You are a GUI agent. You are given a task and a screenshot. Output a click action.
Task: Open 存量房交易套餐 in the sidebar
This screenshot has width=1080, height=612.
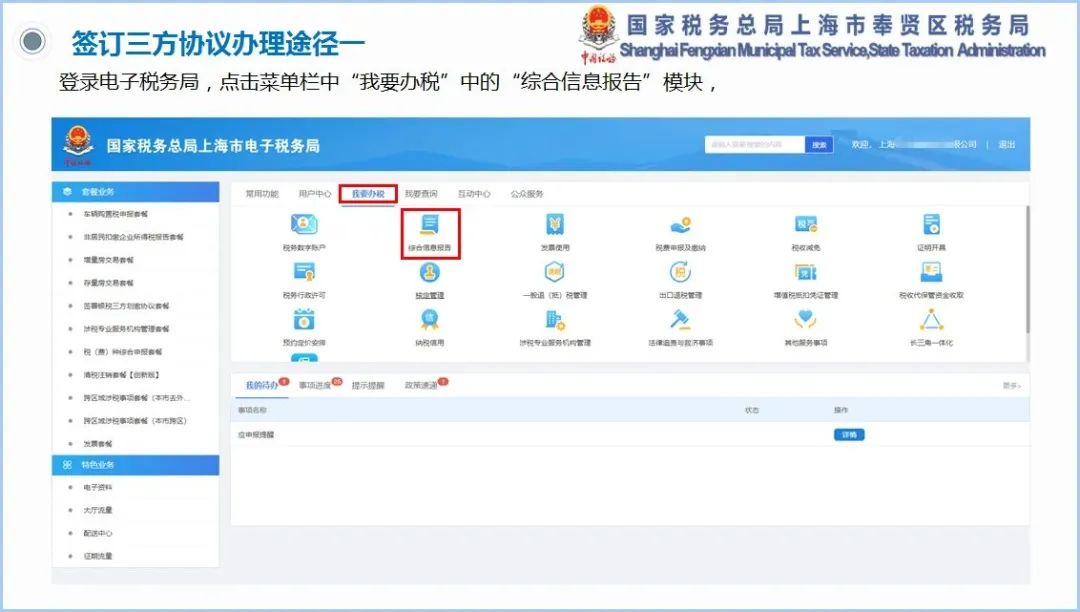tap(109, 283)
